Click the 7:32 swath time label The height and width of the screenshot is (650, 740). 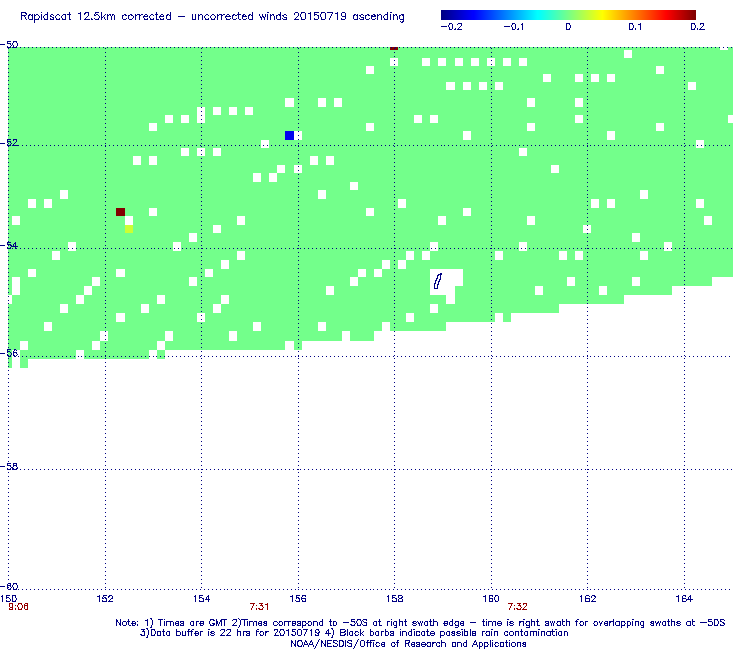click(x=517, y=607)
